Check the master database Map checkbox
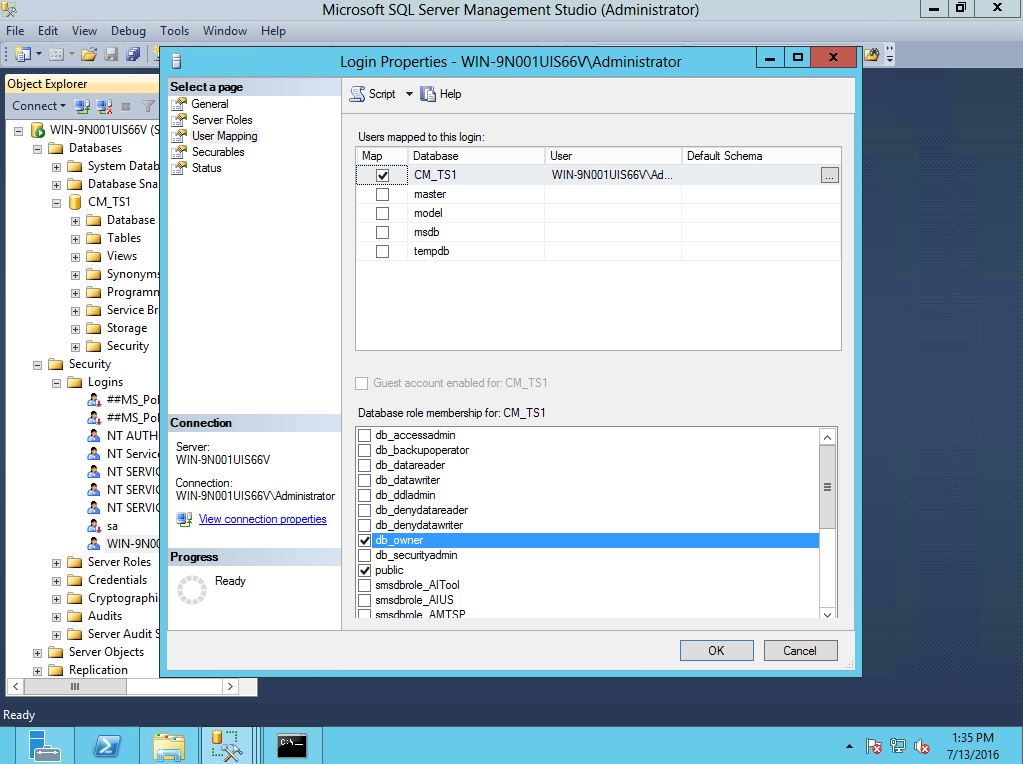Image resolution: width=1023 pixels, height=764 pixels. click(382, 194)
